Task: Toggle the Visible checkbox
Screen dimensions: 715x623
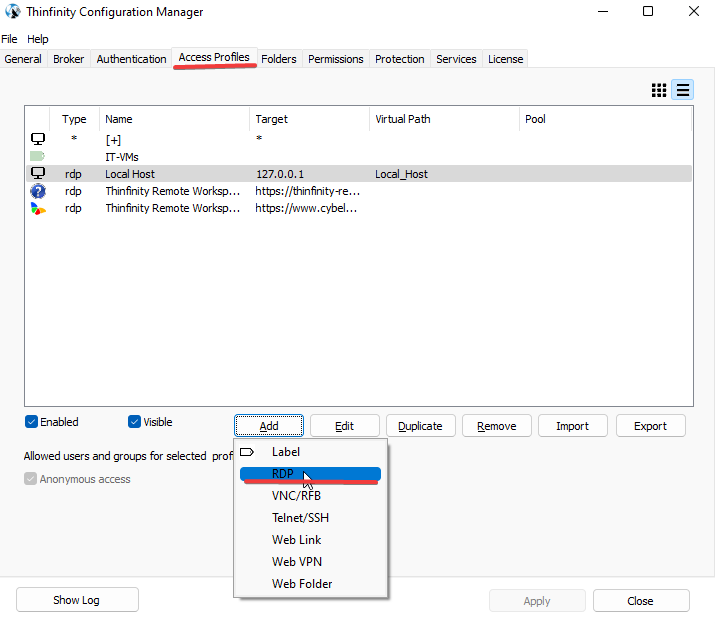Action: tap(134, 422)
